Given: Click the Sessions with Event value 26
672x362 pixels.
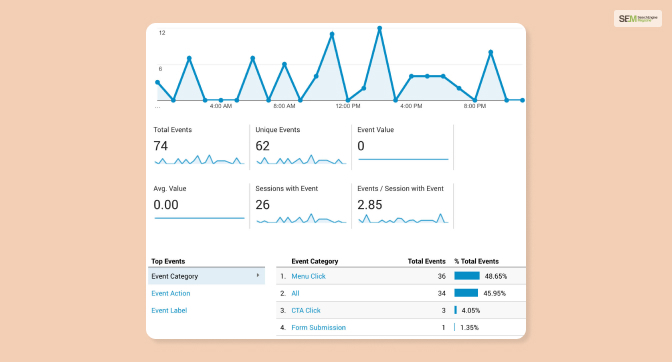Looking at the screenshot, I should pos(262,205).
